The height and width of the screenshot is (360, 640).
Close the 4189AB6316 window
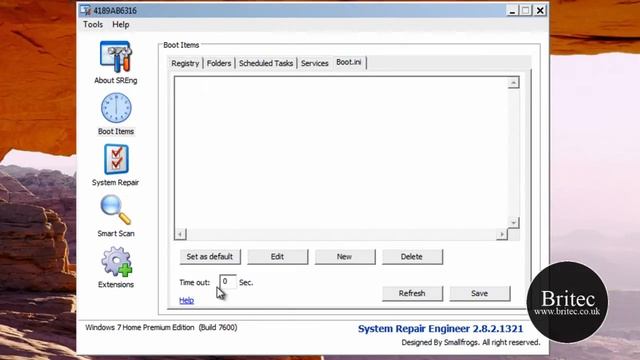click(x=540, y=10)
